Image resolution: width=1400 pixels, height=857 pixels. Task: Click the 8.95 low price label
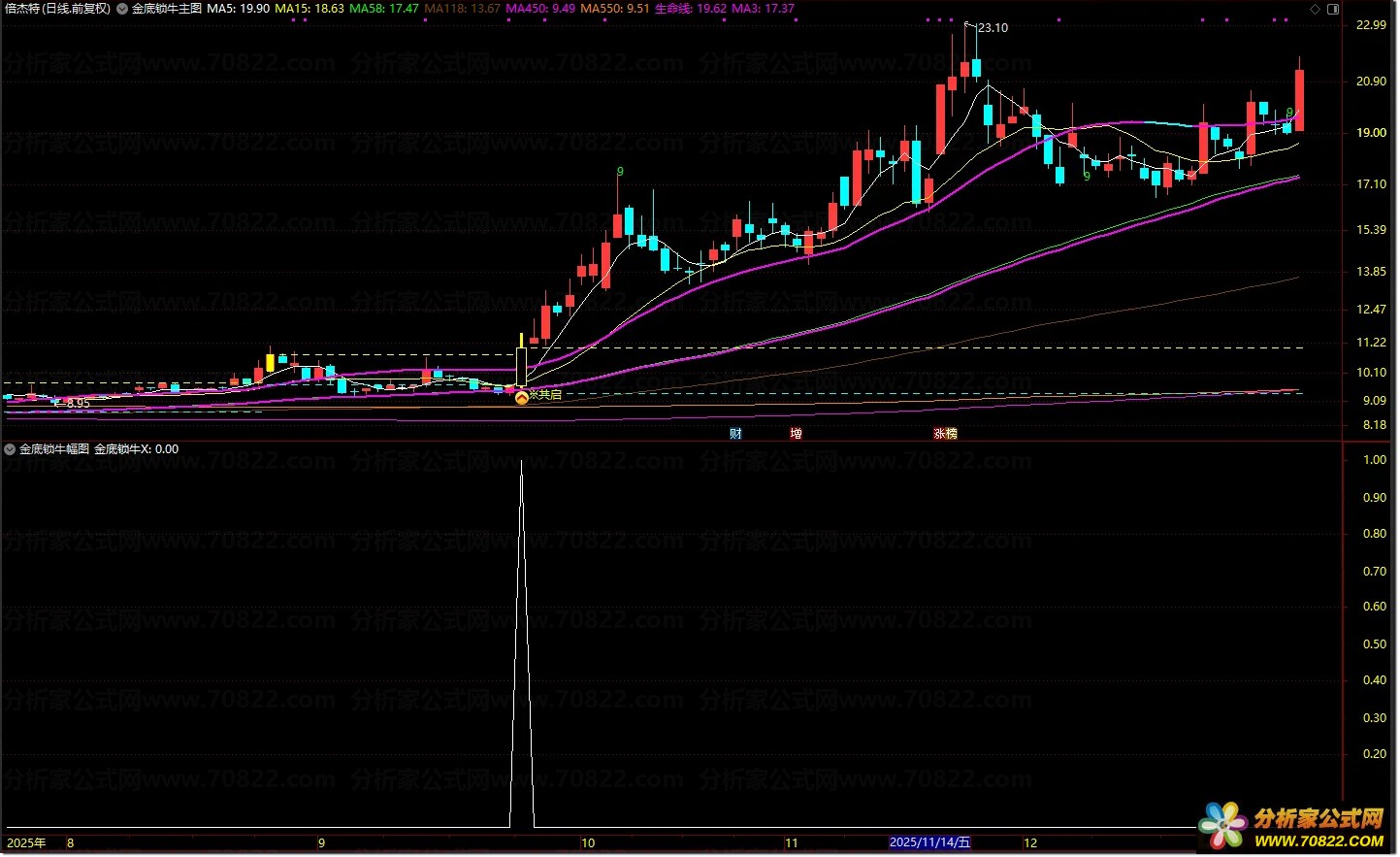point(78,403)
